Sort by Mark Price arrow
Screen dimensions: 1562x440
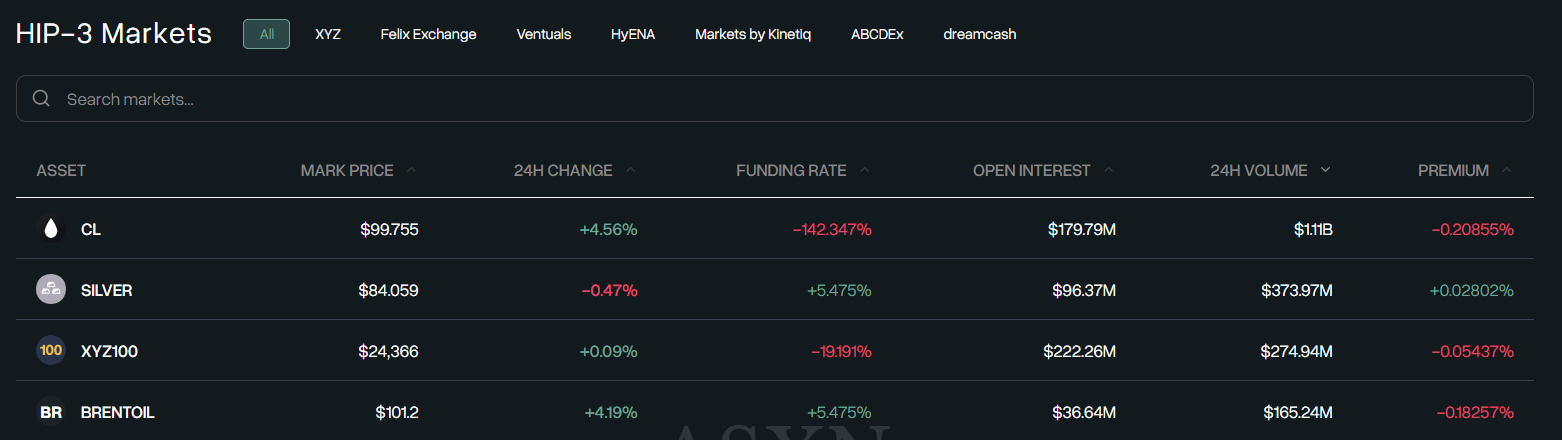(412, 170)
